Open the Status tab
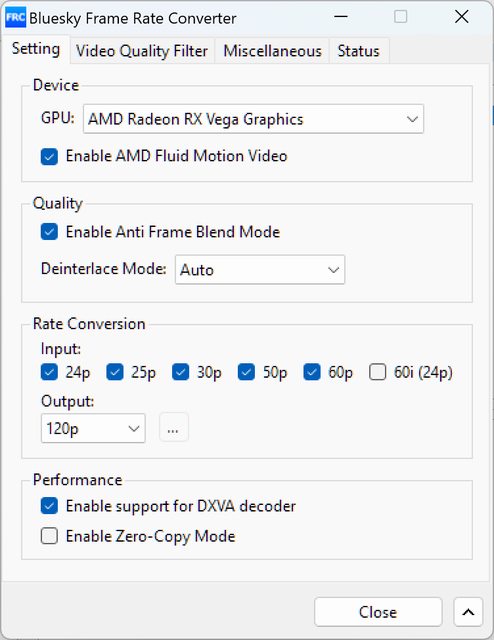 358,51
